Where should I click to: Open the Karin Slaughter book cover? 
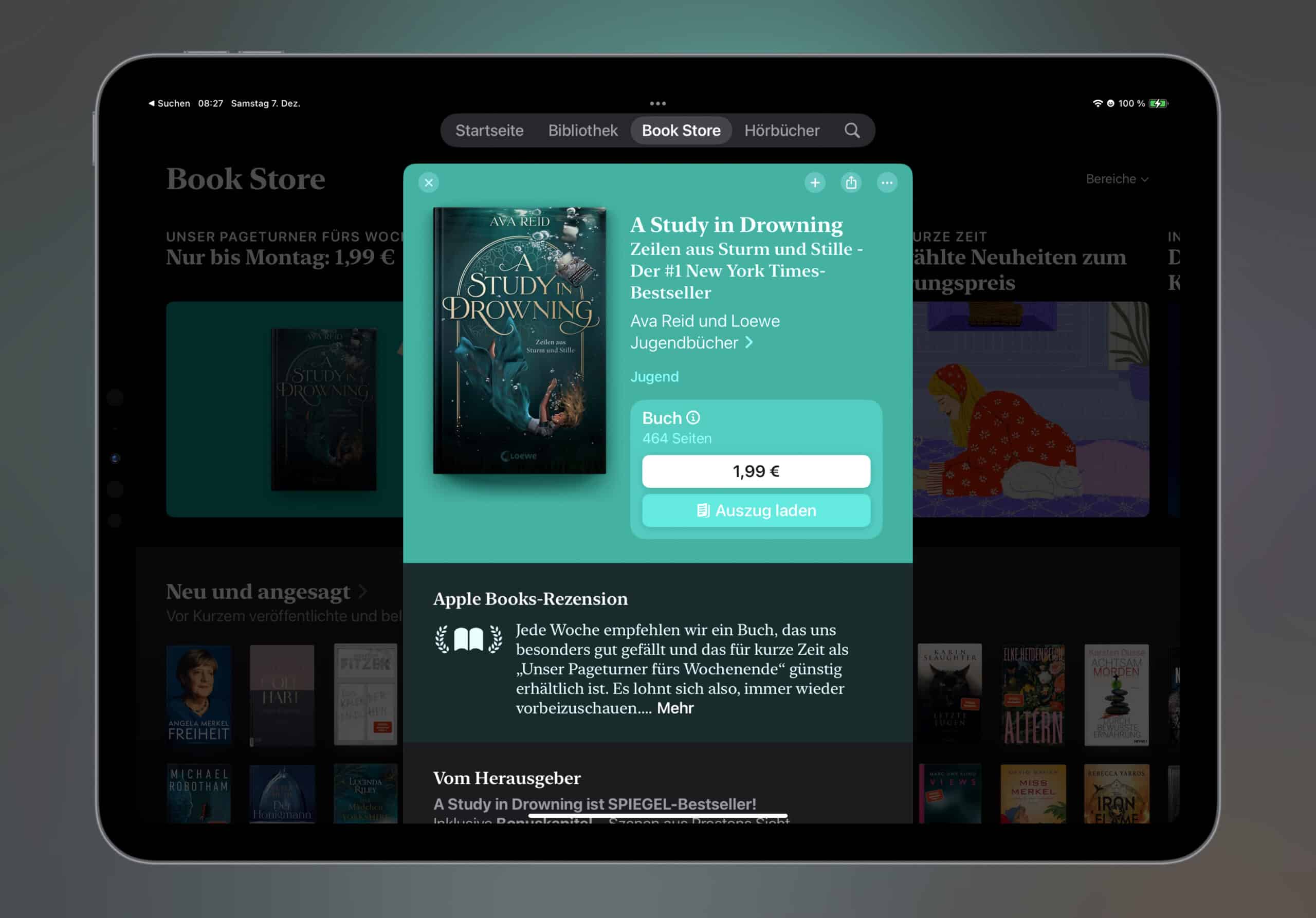pyautogui.click(x=950, y=694)
